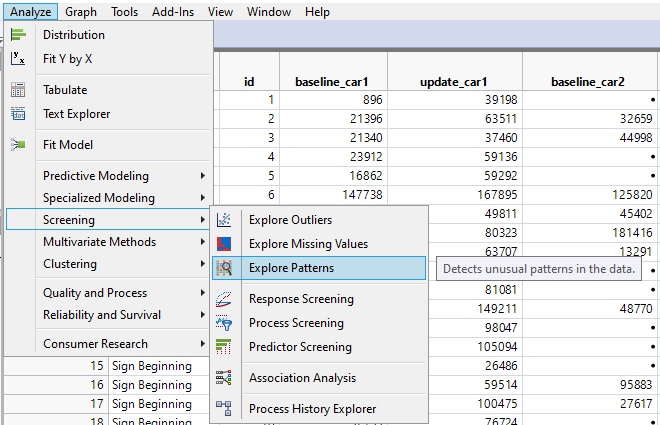Click the Explore Missing Values icon
The width and height of the screenshot is (660, 425).
pos(225,244)
